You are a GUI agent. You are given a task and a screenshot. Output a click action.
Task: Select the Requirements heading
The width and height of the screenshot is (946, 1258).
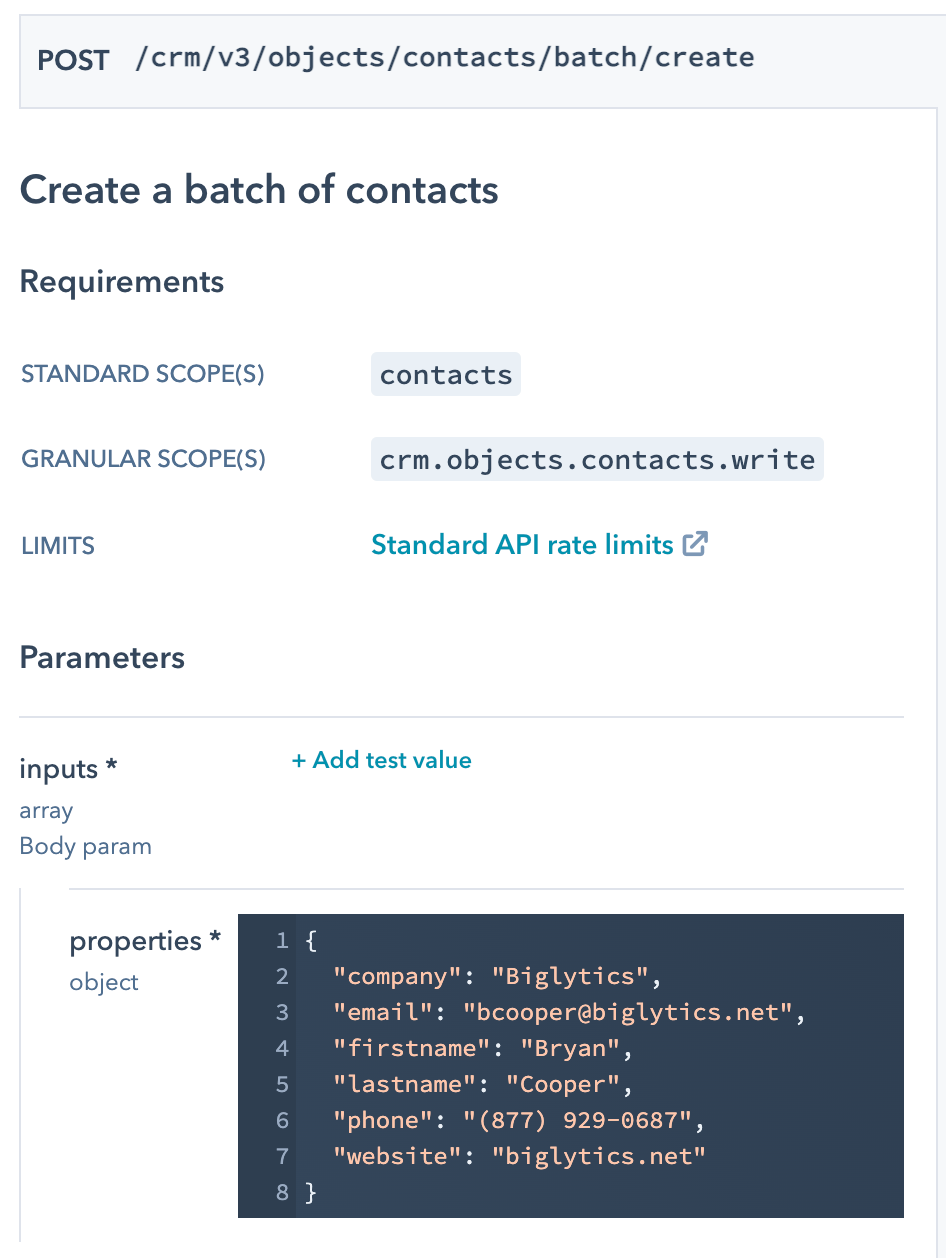[x=121, y=281]
